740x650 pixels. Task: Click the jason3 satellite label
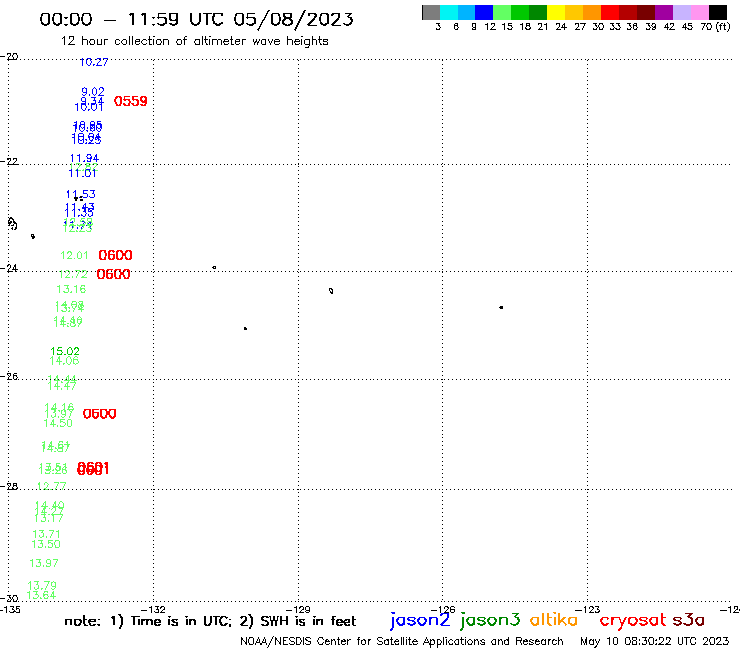pos(490,620)
